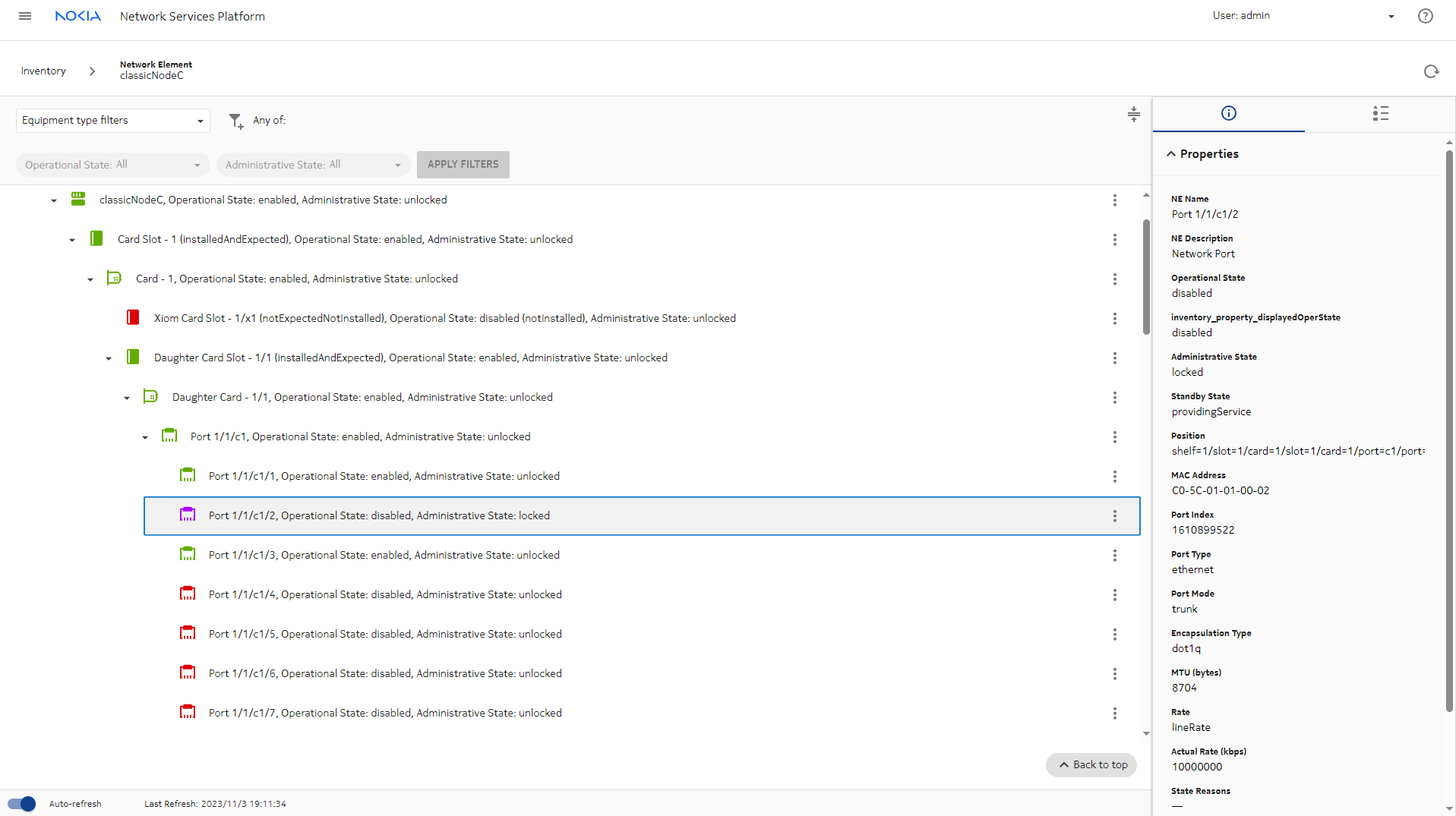Image resolution: width=1456 pixels, height=816 pixels.
Task: Click the help question mark icon
Action: point(1425,16)
